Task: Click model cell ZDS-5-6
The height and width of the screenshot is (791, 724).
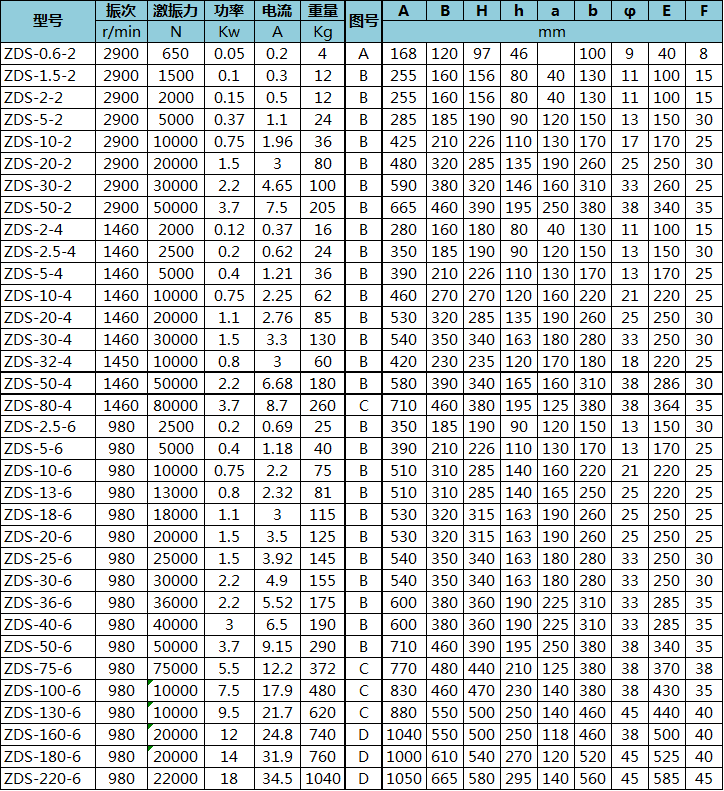Action: tap(48, 449)
